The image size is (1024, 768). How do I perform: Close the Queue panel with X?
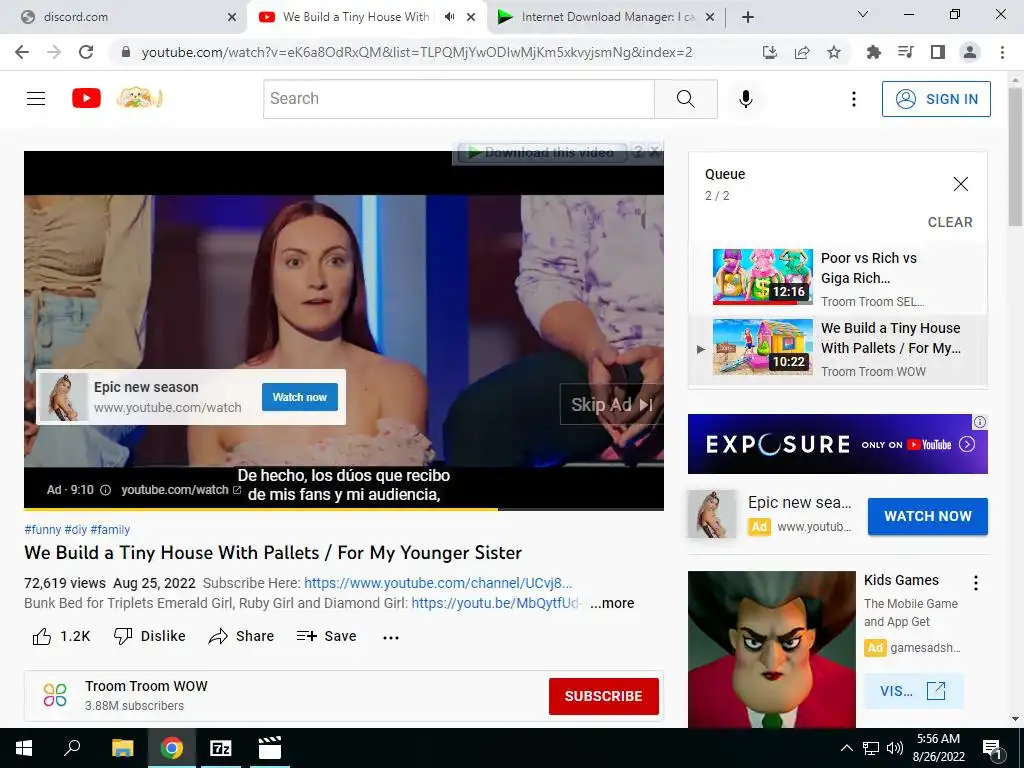[961, 184]
